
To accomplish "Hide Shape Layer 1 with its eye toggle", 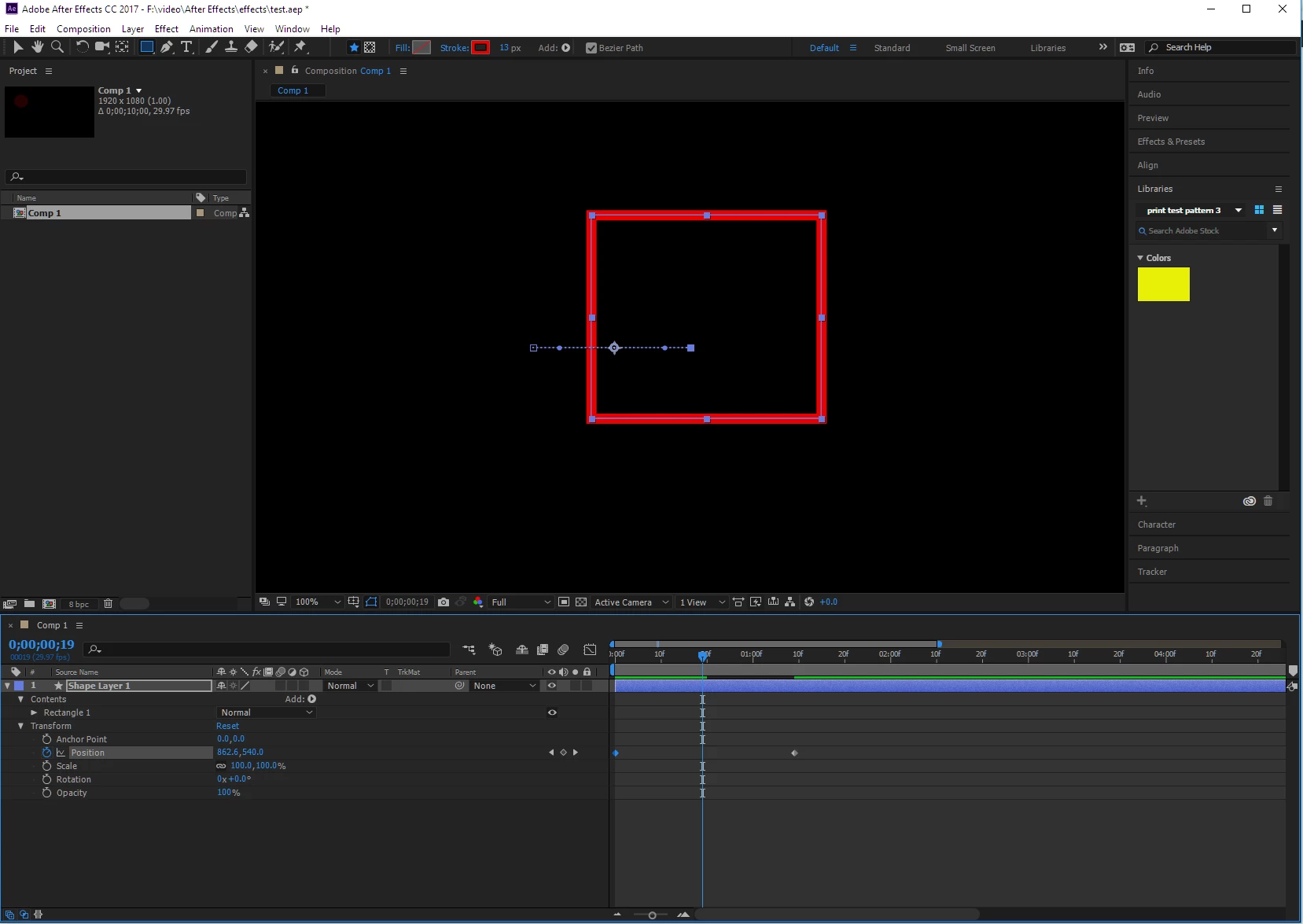I will 552,686.
